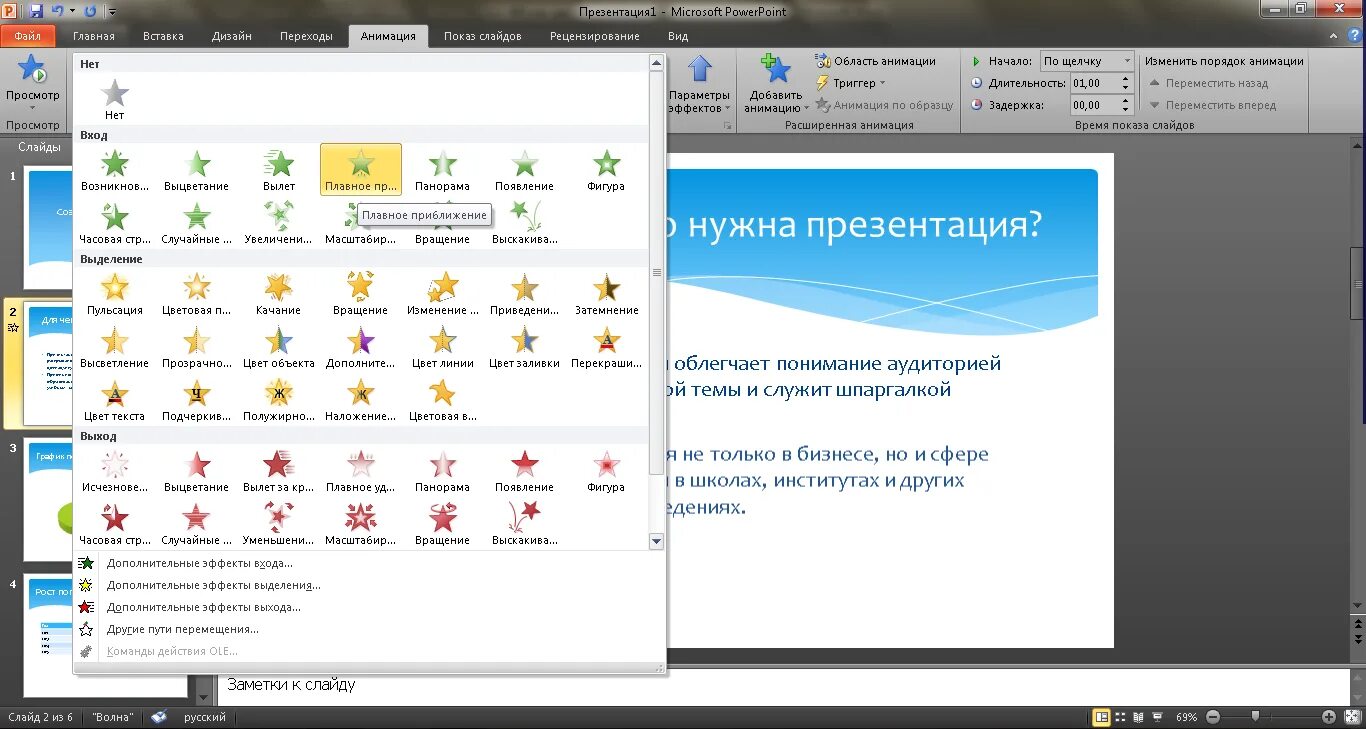Click the русский language indicator
This screenshot has height=729, width=1366.
coord(205,717)
